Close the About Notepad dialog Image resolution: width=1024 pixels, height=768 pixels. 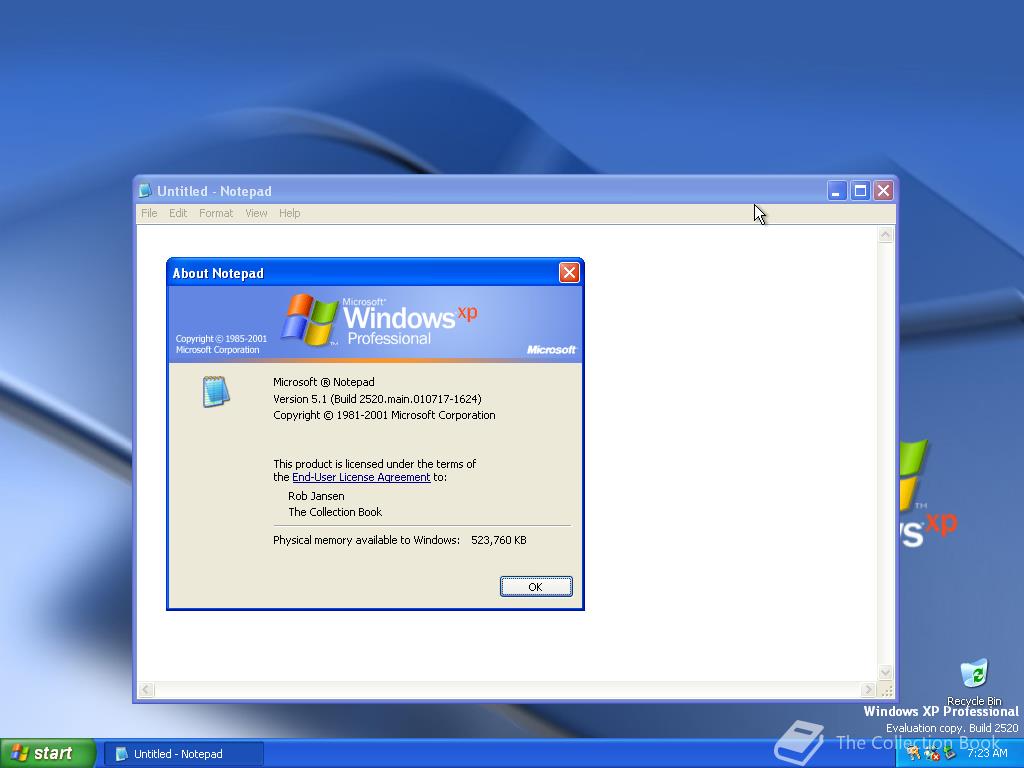[569, 272]
